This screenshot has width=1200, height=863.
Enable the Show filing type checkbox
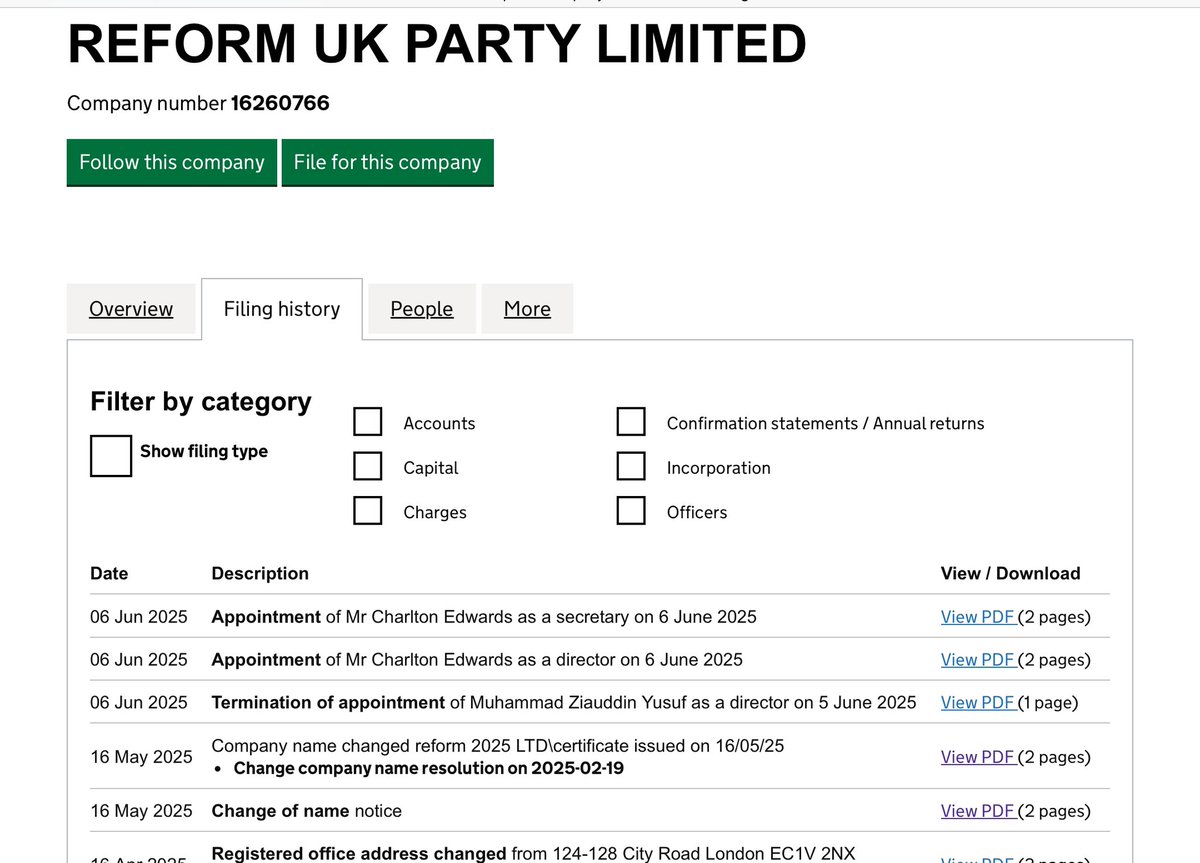(x=111, y=455)
